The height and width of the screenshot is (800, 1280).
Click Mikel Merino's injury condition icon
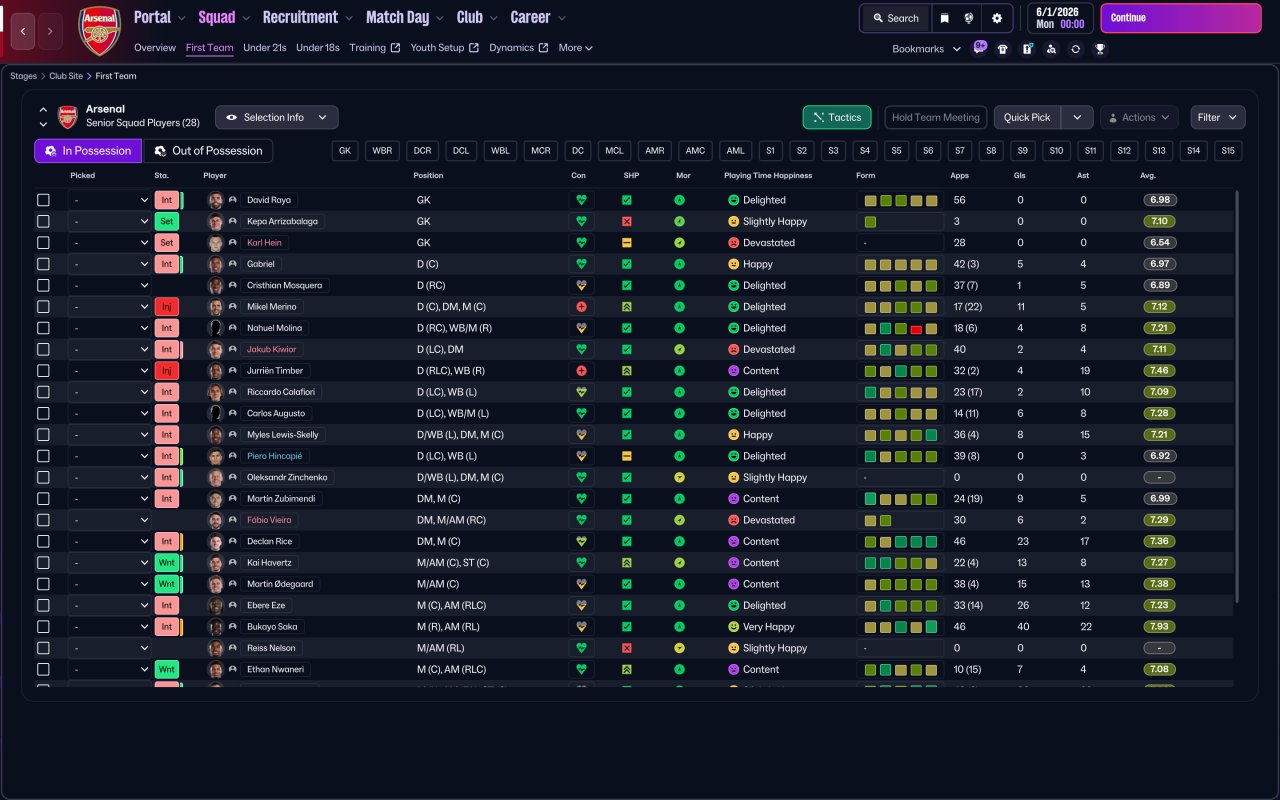coord(580,307)
